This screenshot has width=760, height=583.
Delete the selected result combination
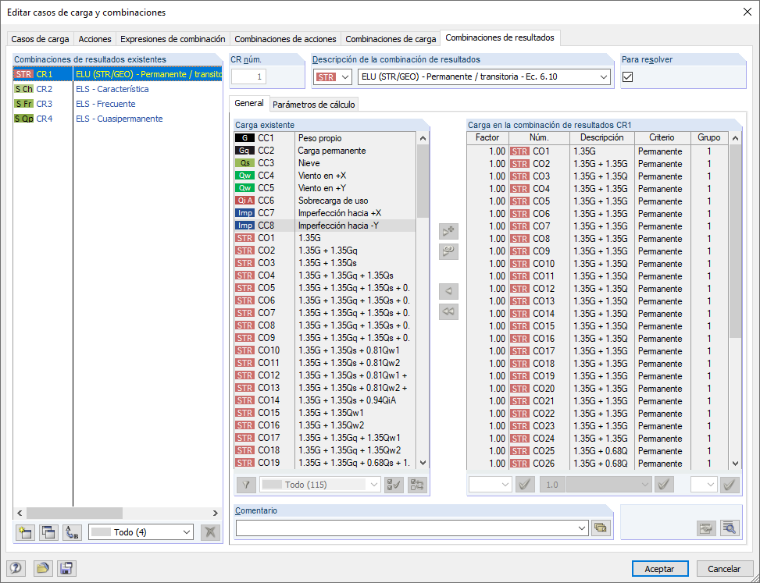pos(210,532)
